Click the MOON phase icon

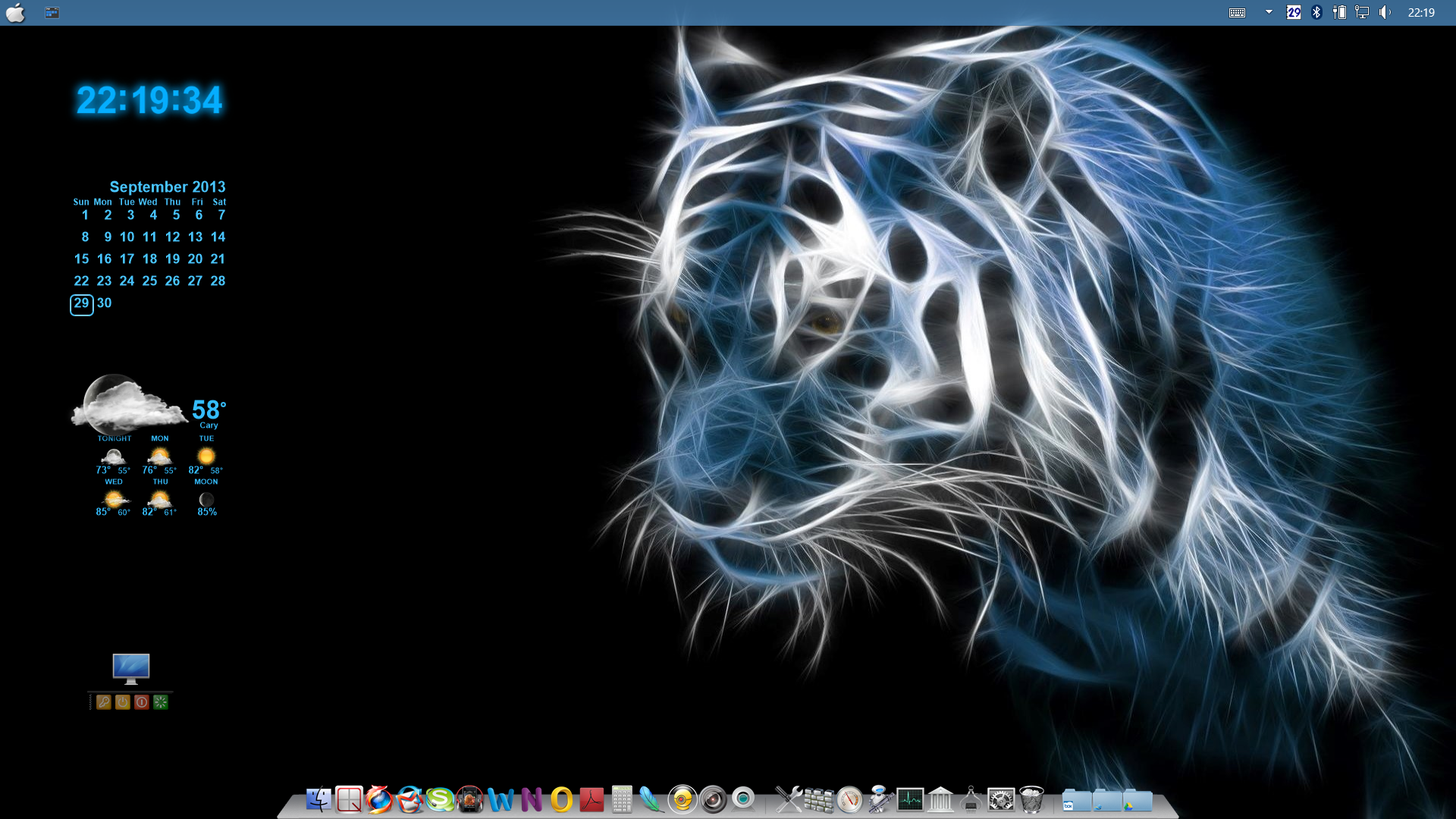[x=206, y=499]
